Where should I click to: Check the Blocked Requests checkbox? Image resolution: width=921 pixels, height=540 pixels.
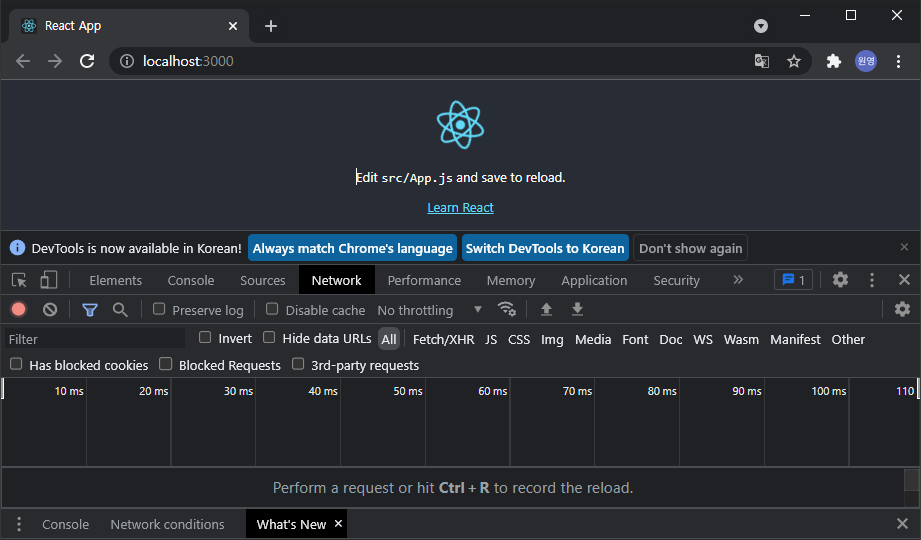[x=166, y=364]
